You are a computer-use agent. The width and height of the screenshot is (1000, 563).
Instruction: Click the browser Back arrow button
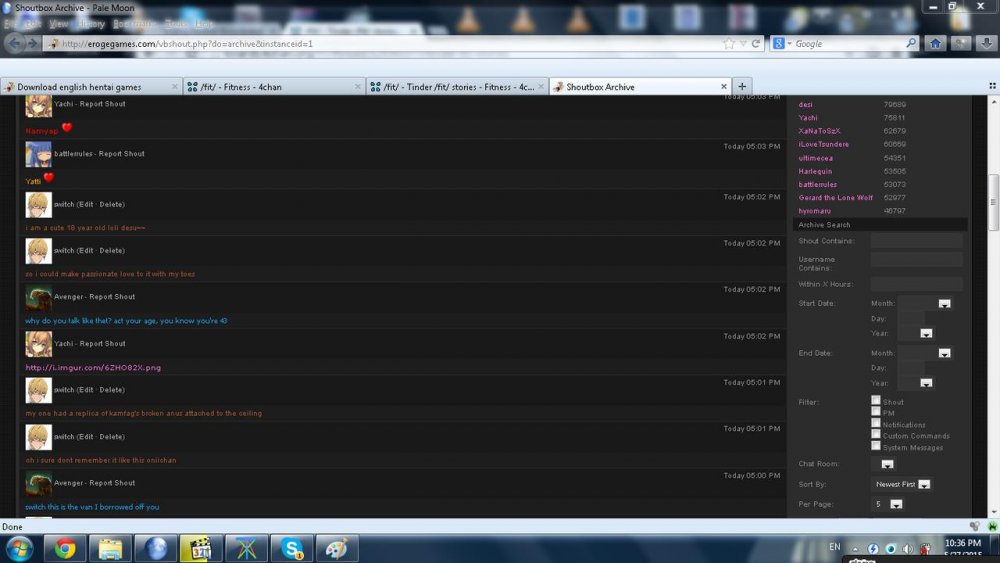(15, 43)
